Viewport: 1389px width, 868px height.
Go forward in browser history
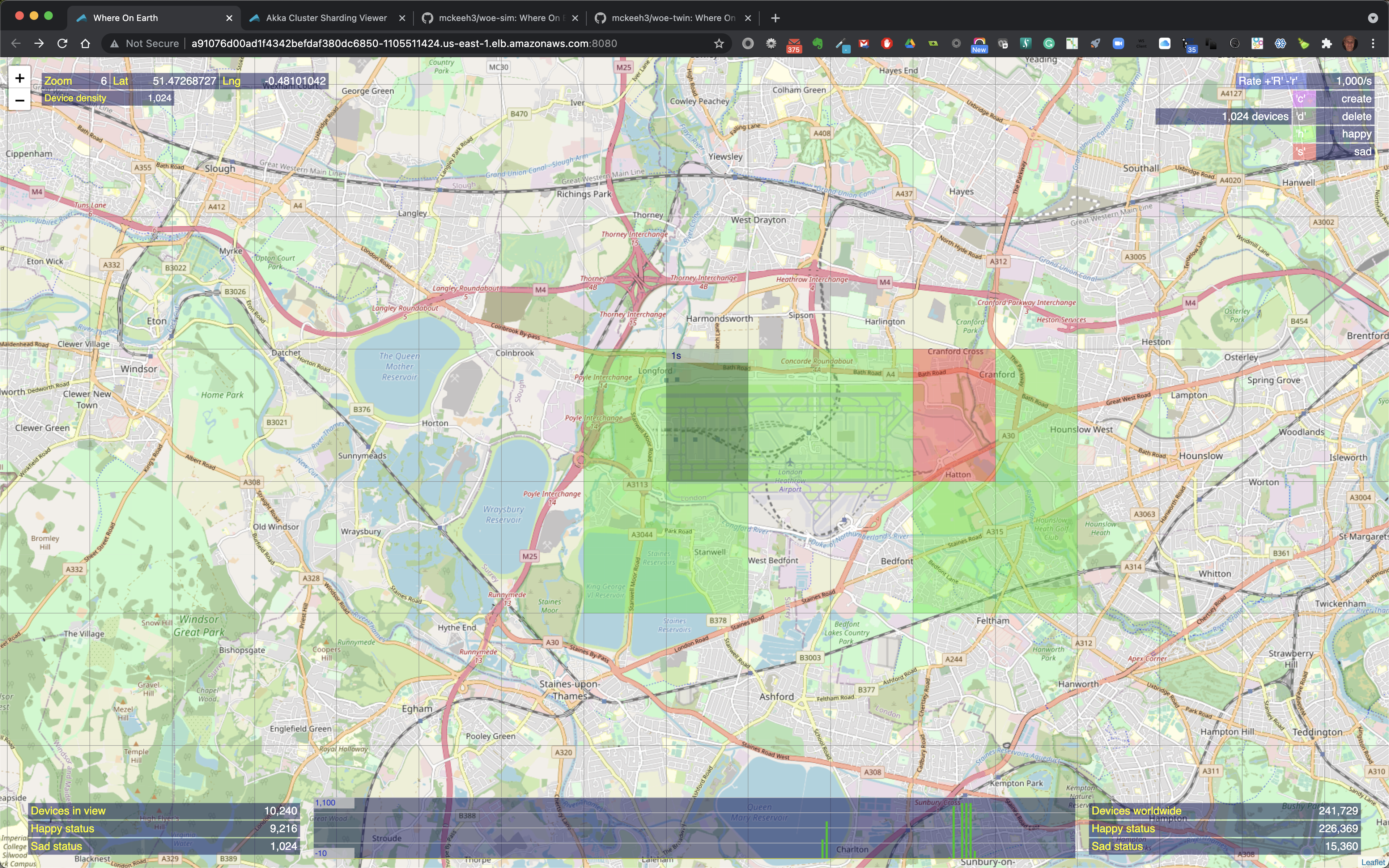click(x=39, y=44)
